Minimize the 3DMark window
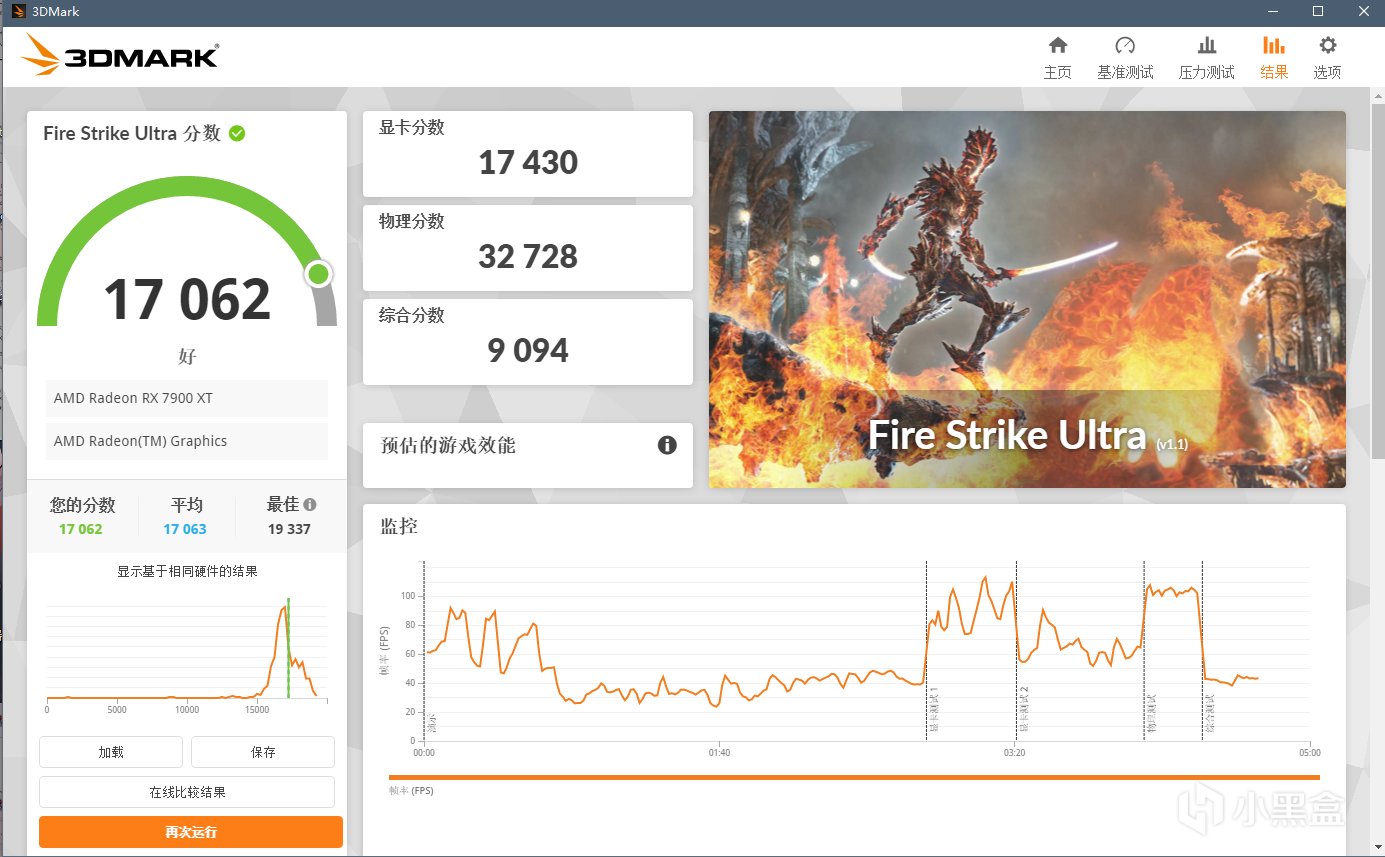The height and width of the screenshot is (857, 1385). click(1271, 11)
